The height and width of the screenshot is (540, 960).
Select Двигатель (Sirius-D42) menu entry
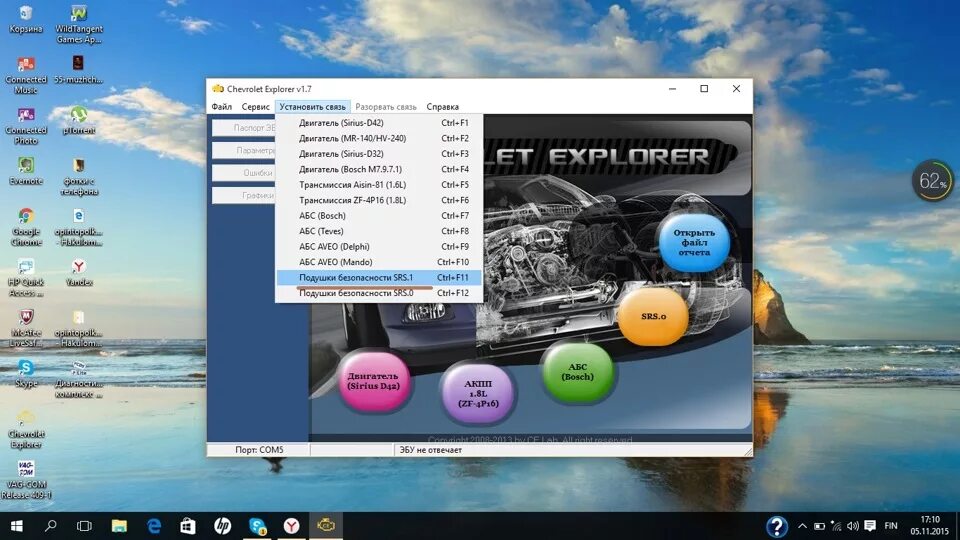(379, 123)
